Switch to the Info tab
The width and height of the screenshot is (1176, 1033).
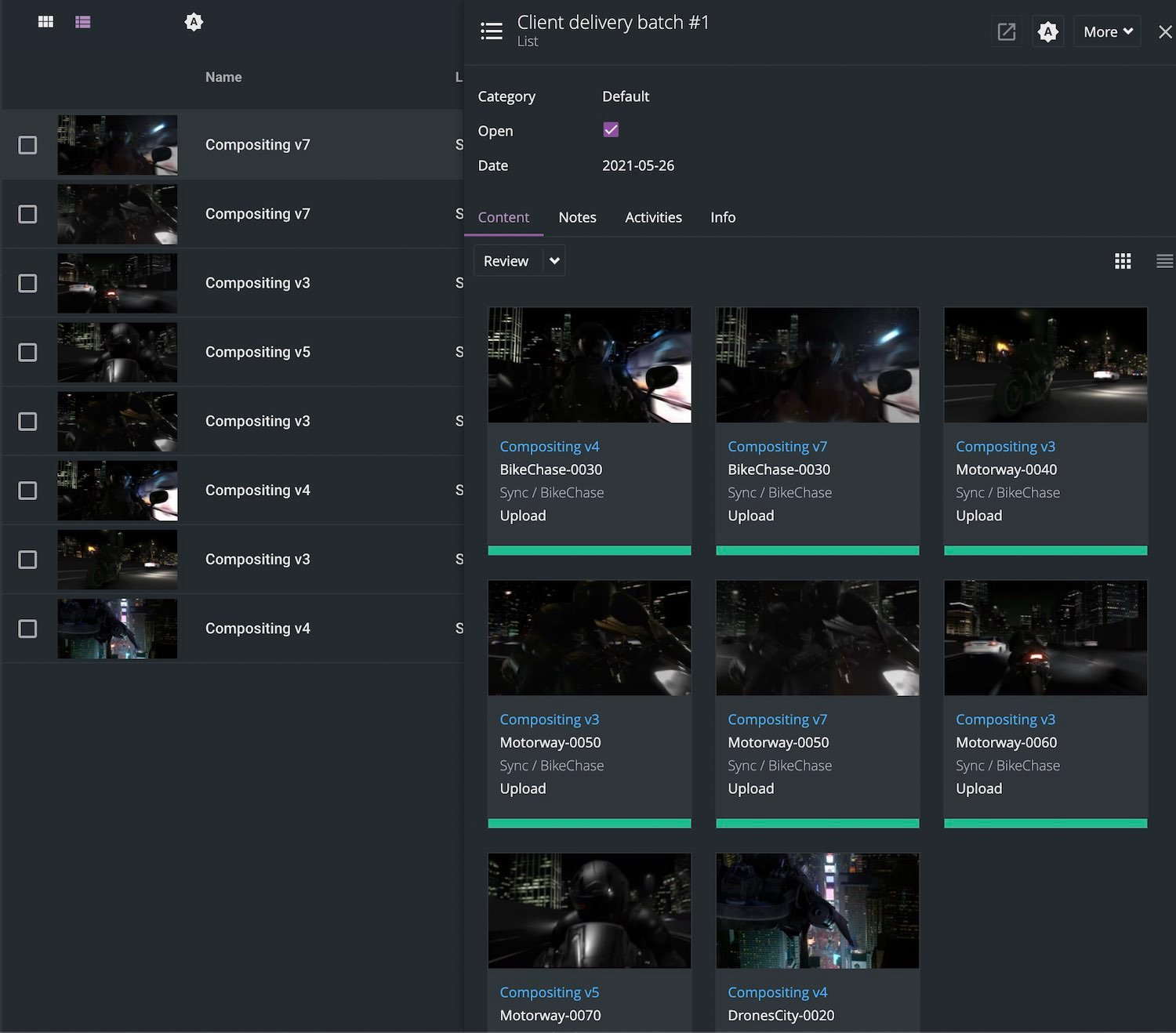723,217
